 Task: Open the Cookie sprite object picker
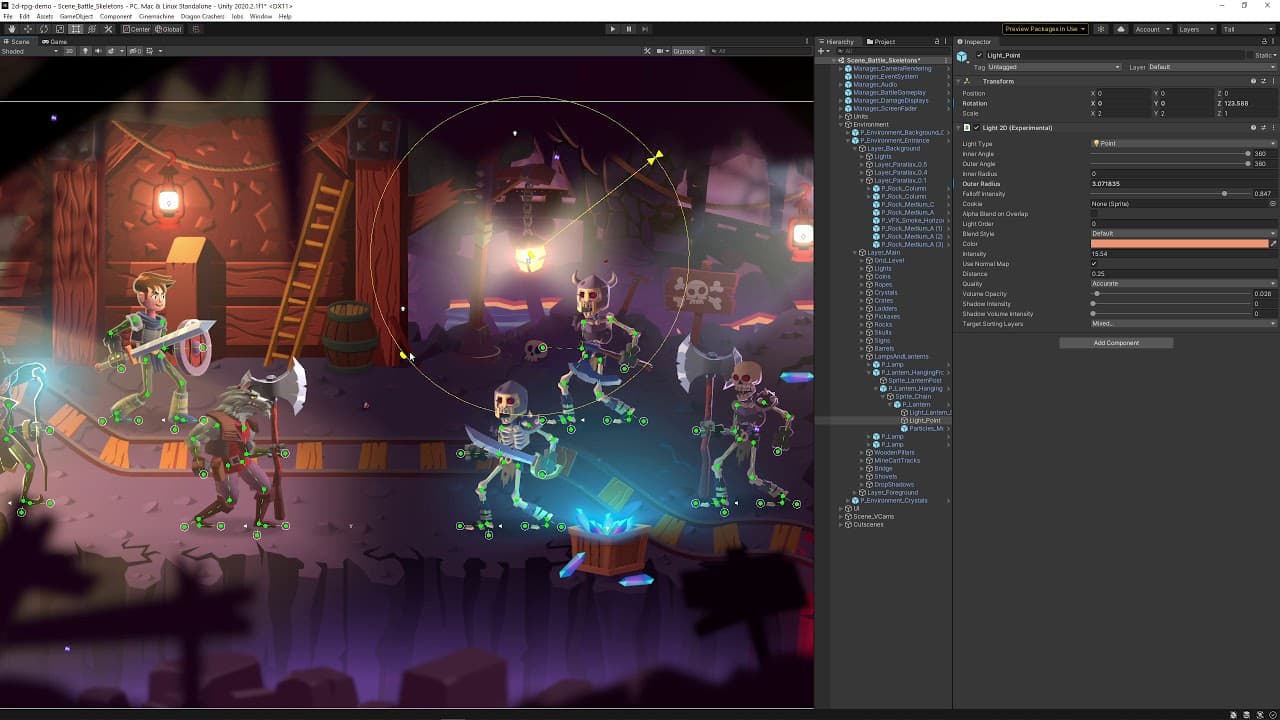(x=1273, y=204)
